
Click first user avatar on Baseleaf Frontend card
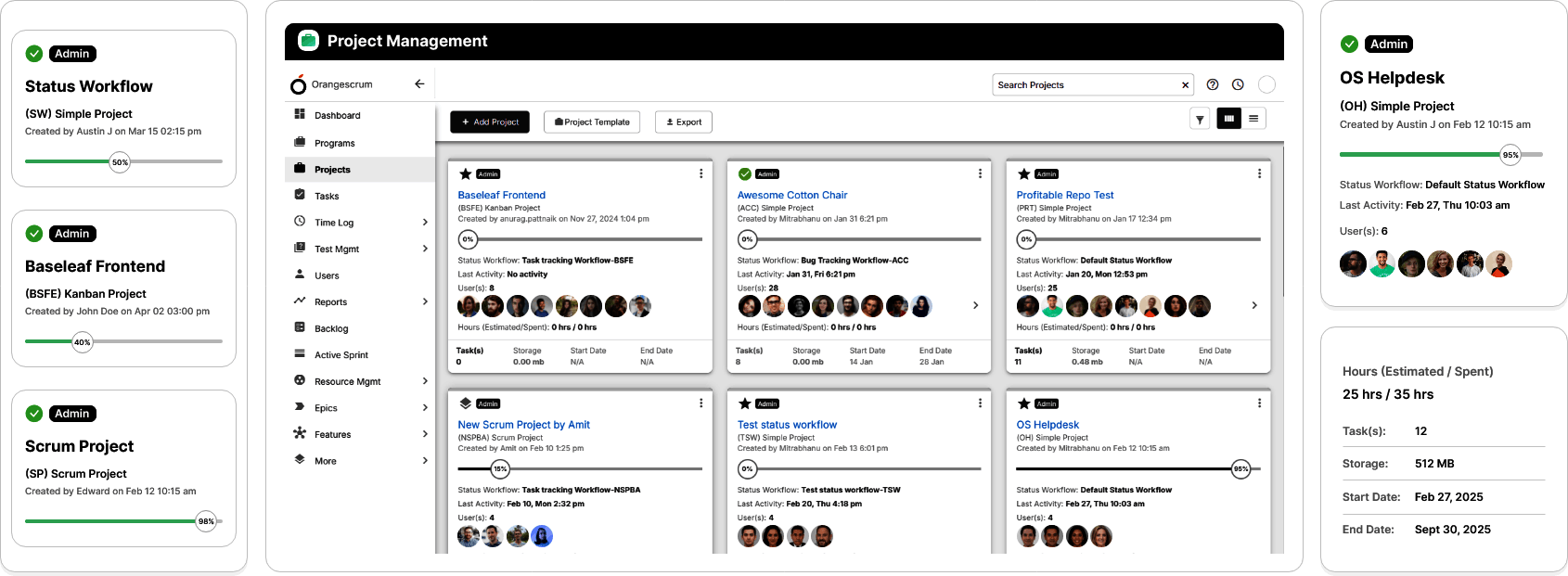(x=469, y=306)
